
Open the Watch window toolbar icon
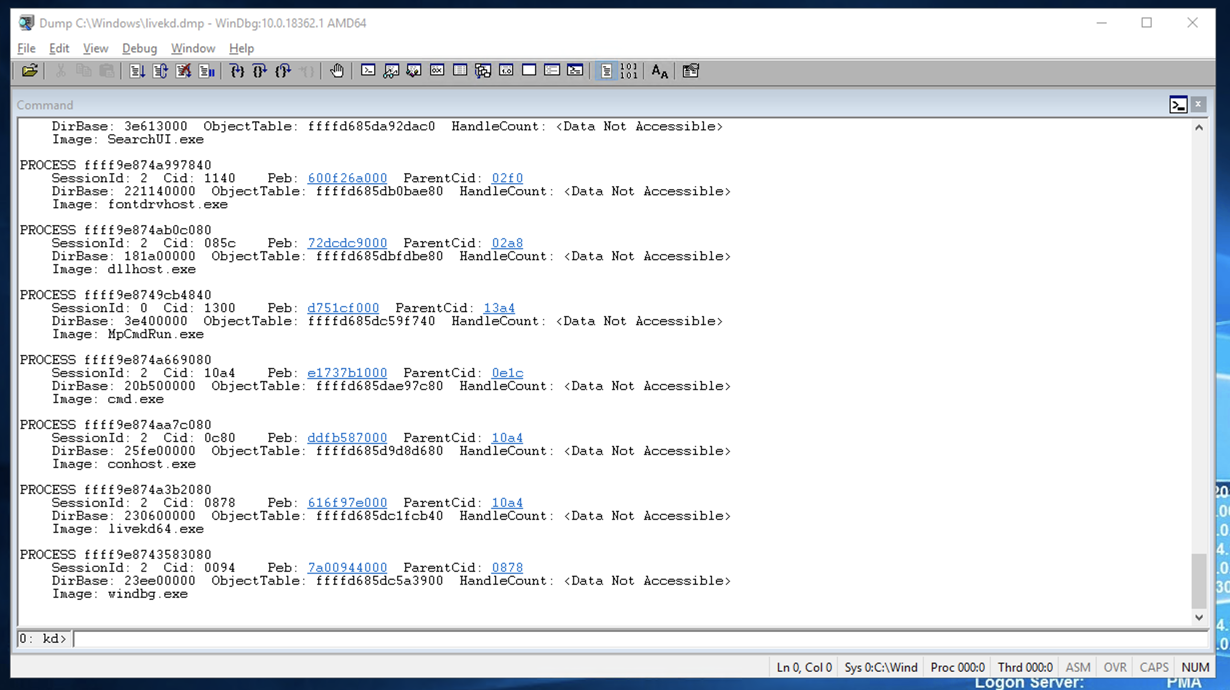[x=391, y=71]
